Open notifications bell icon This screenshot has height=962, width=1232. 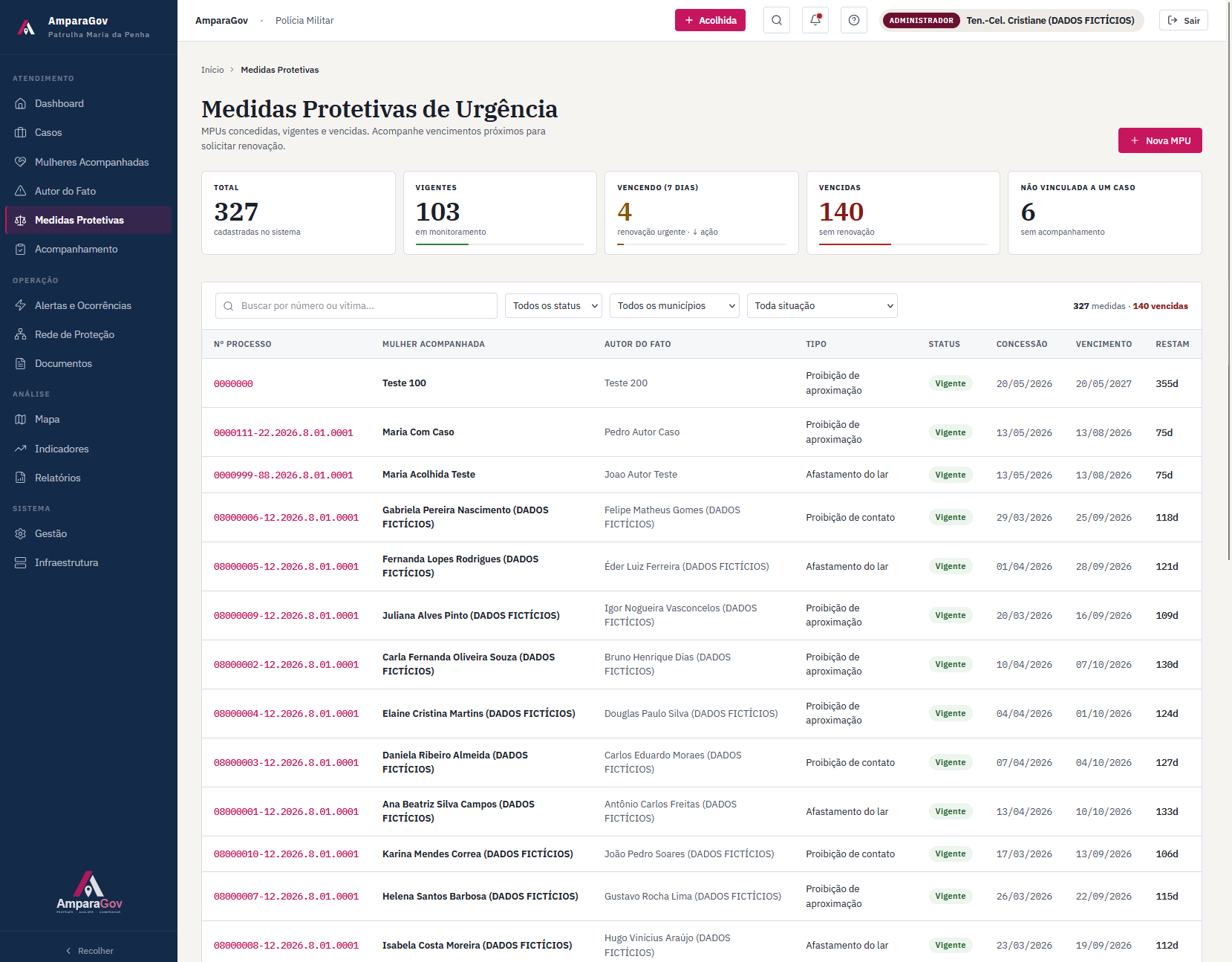coord(815,20)
